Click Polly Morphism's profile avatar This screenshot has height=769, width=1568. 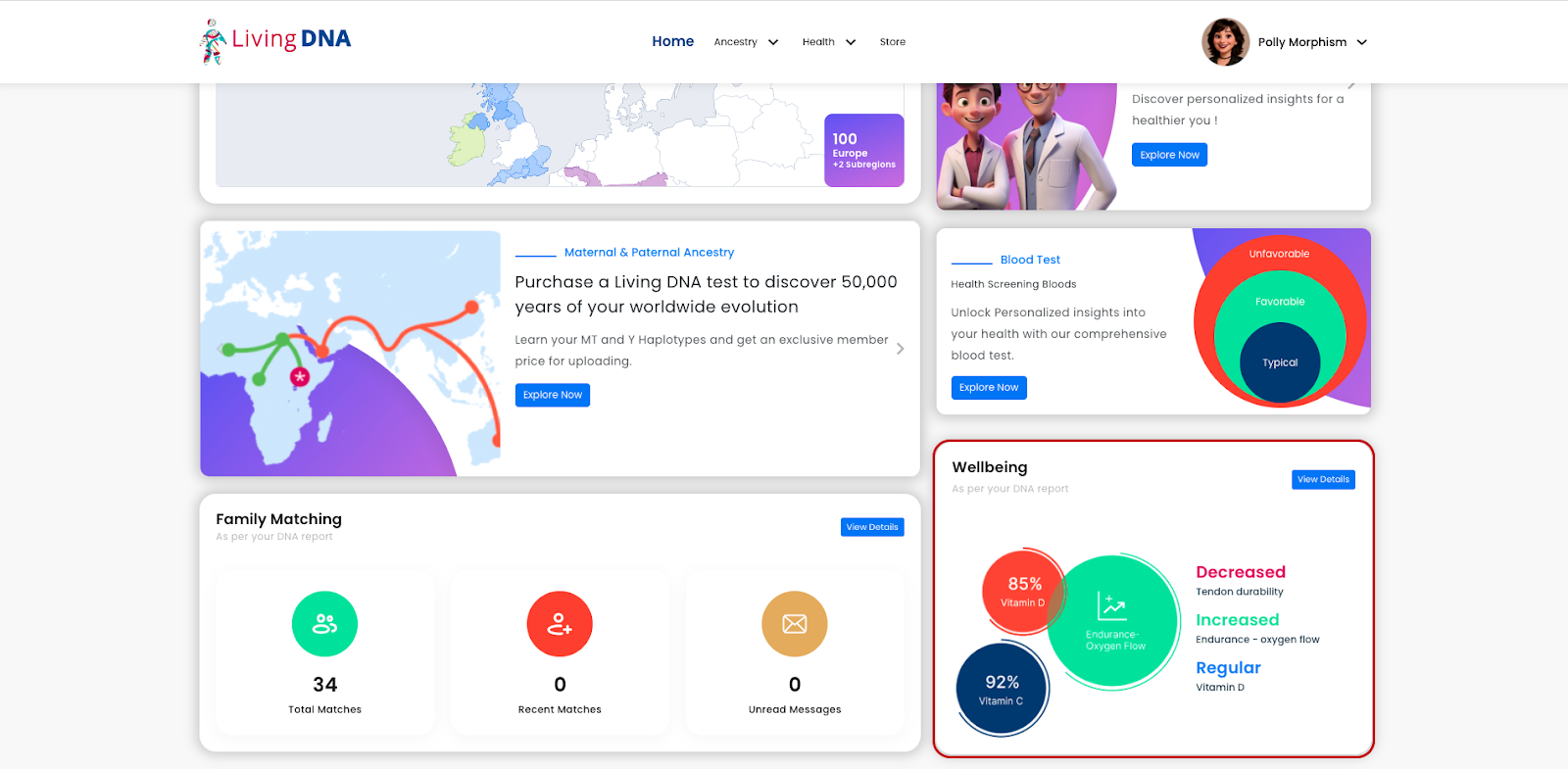pyautogui.click(x=1225, y=42)
